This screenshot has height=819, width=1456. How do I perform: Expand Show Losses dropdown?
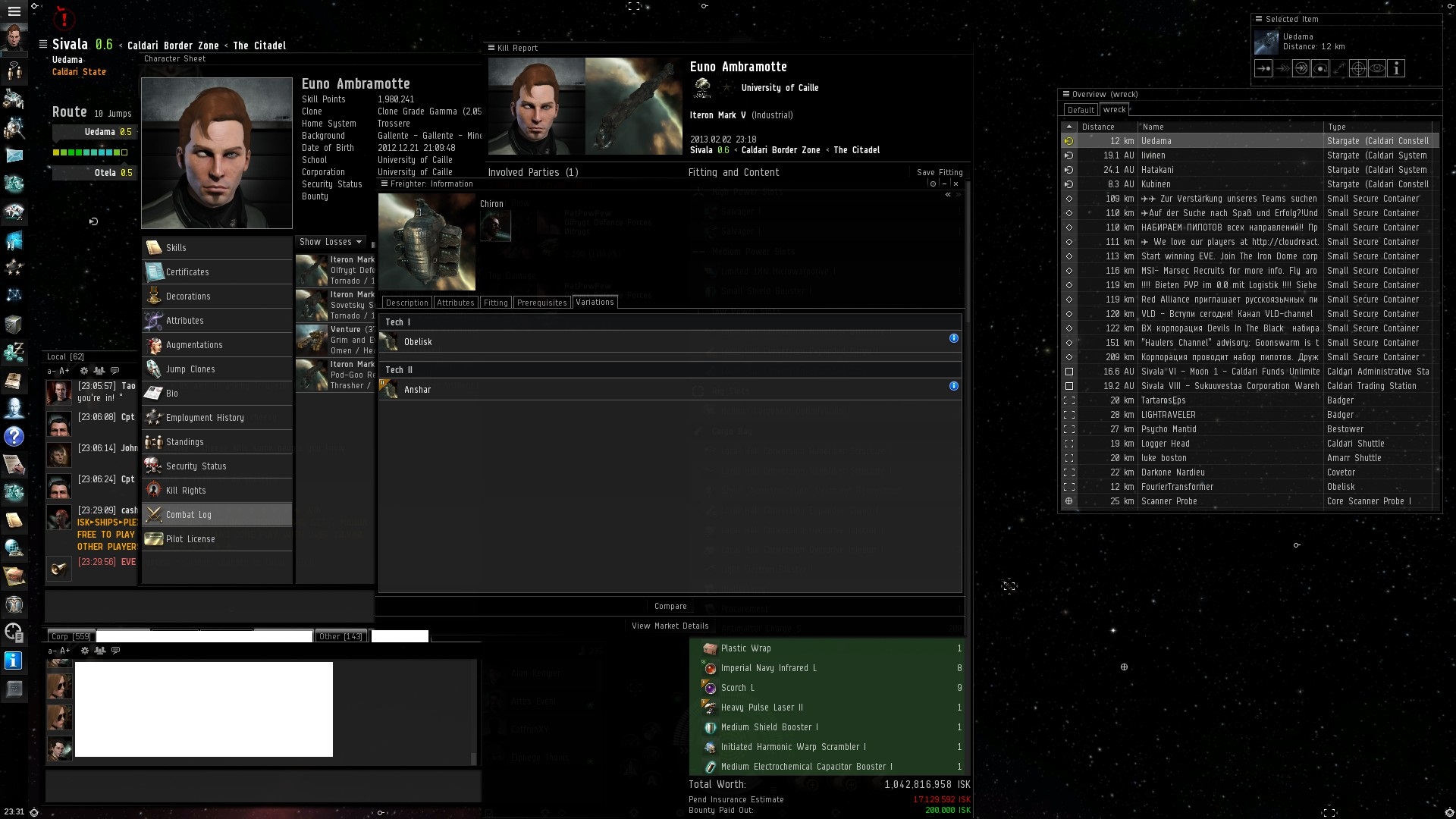click(331, 242)
